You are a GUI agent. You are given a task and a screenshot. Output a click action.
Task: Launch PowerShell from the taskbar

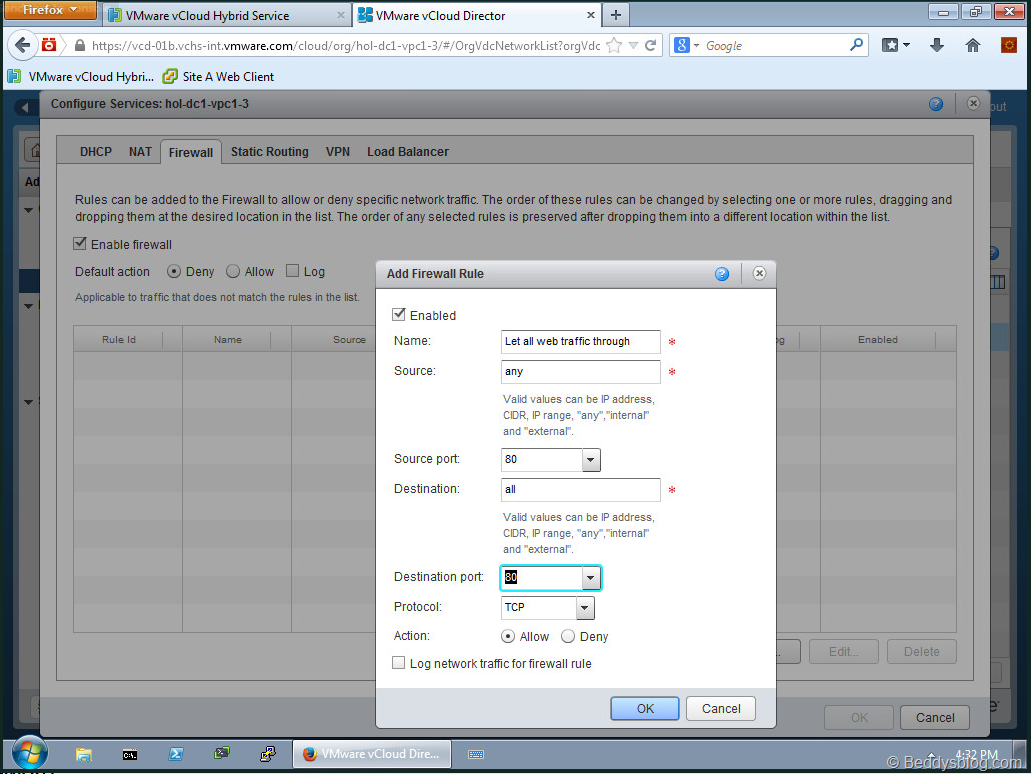176,754
